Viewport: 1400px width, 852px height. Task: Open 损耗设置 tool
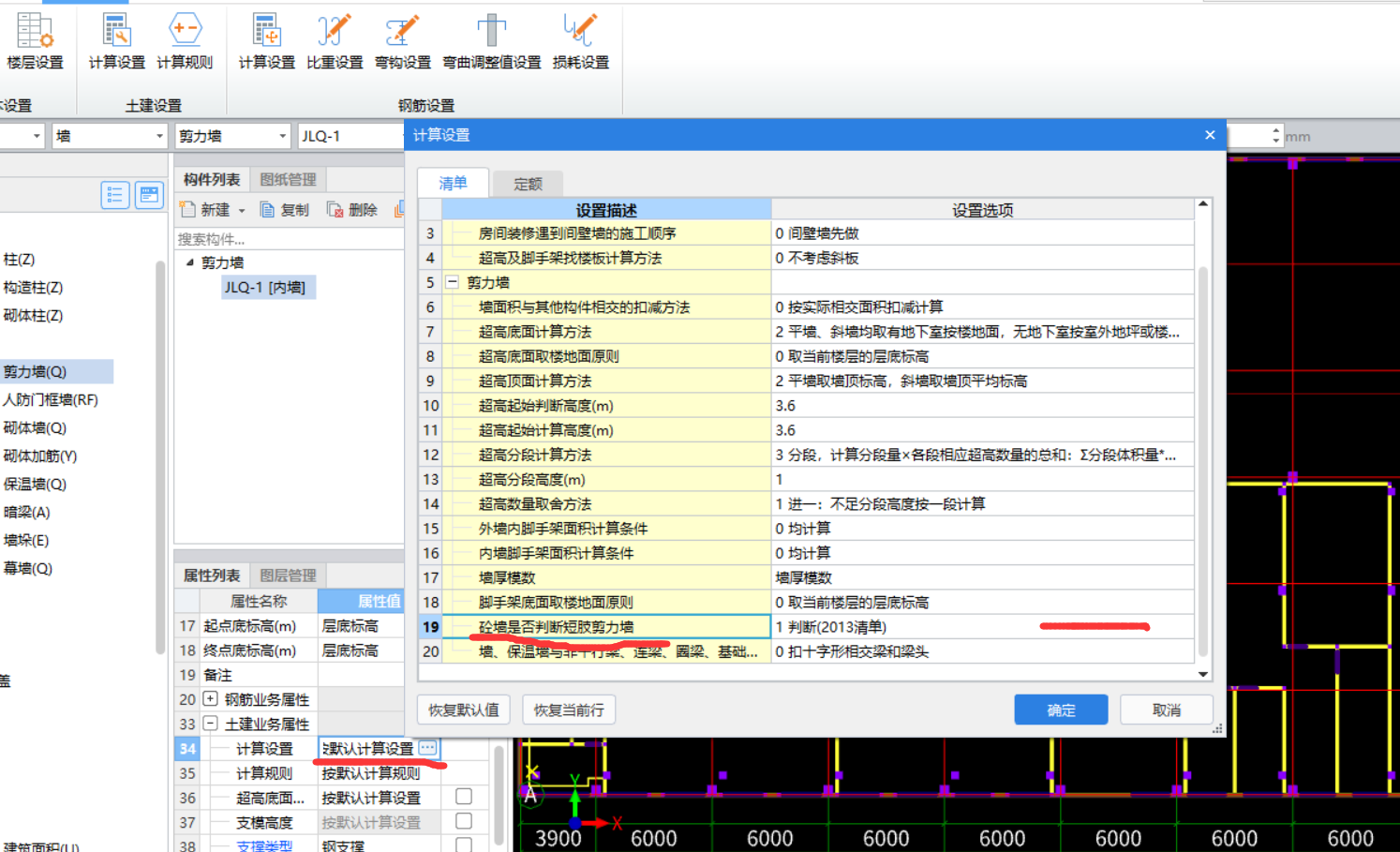coord(580,42)
